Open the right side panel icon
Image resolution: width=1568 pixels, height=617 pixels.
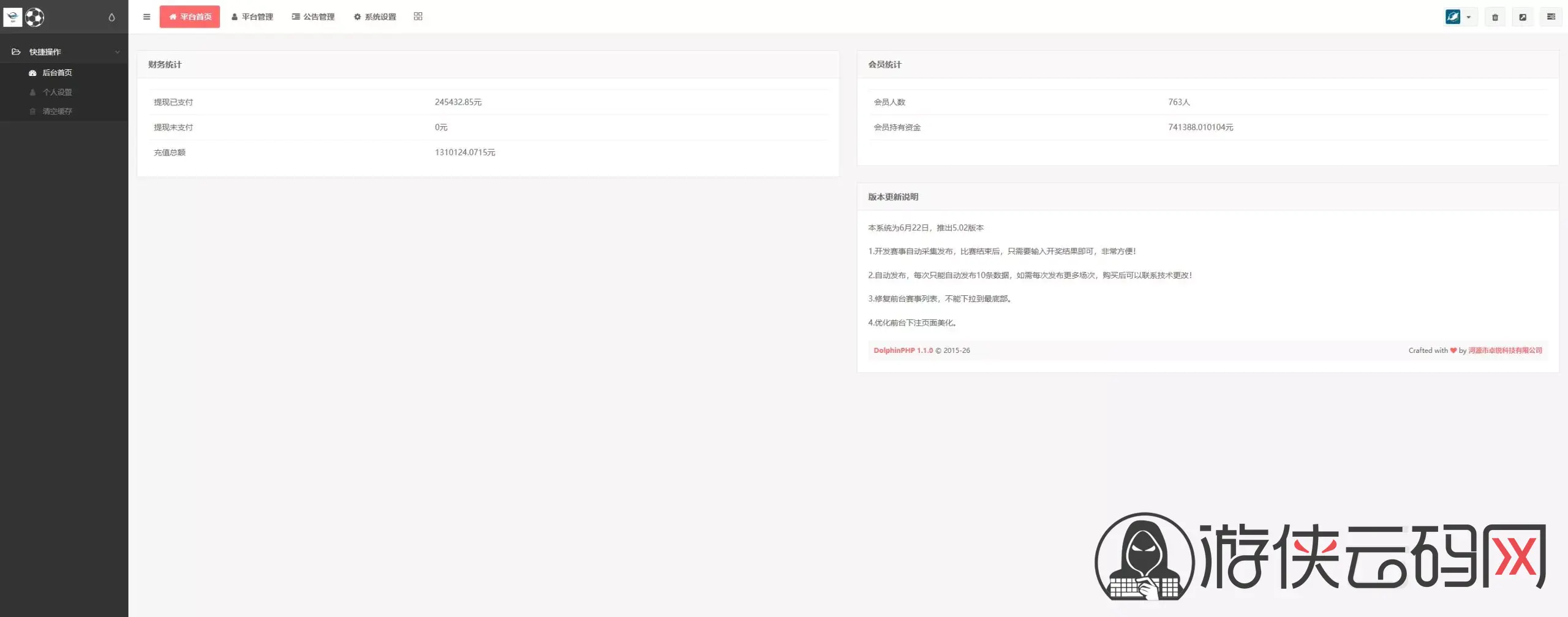click(x=1551, y=17)
